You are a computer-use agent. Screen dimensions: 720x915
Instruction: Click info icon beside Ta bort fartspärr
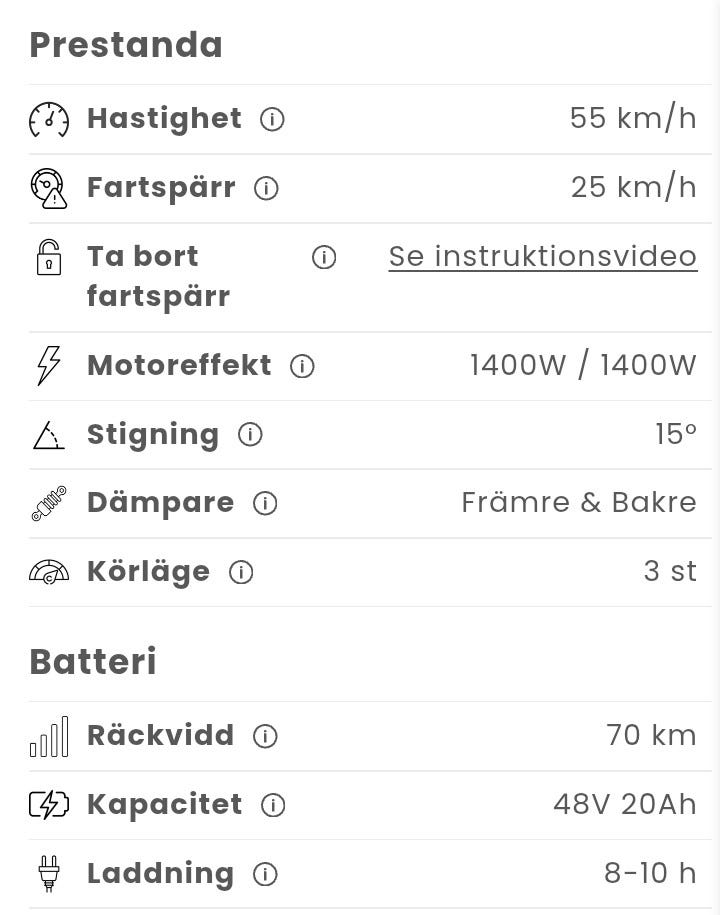pyautogui.click(x=324, y=258)
